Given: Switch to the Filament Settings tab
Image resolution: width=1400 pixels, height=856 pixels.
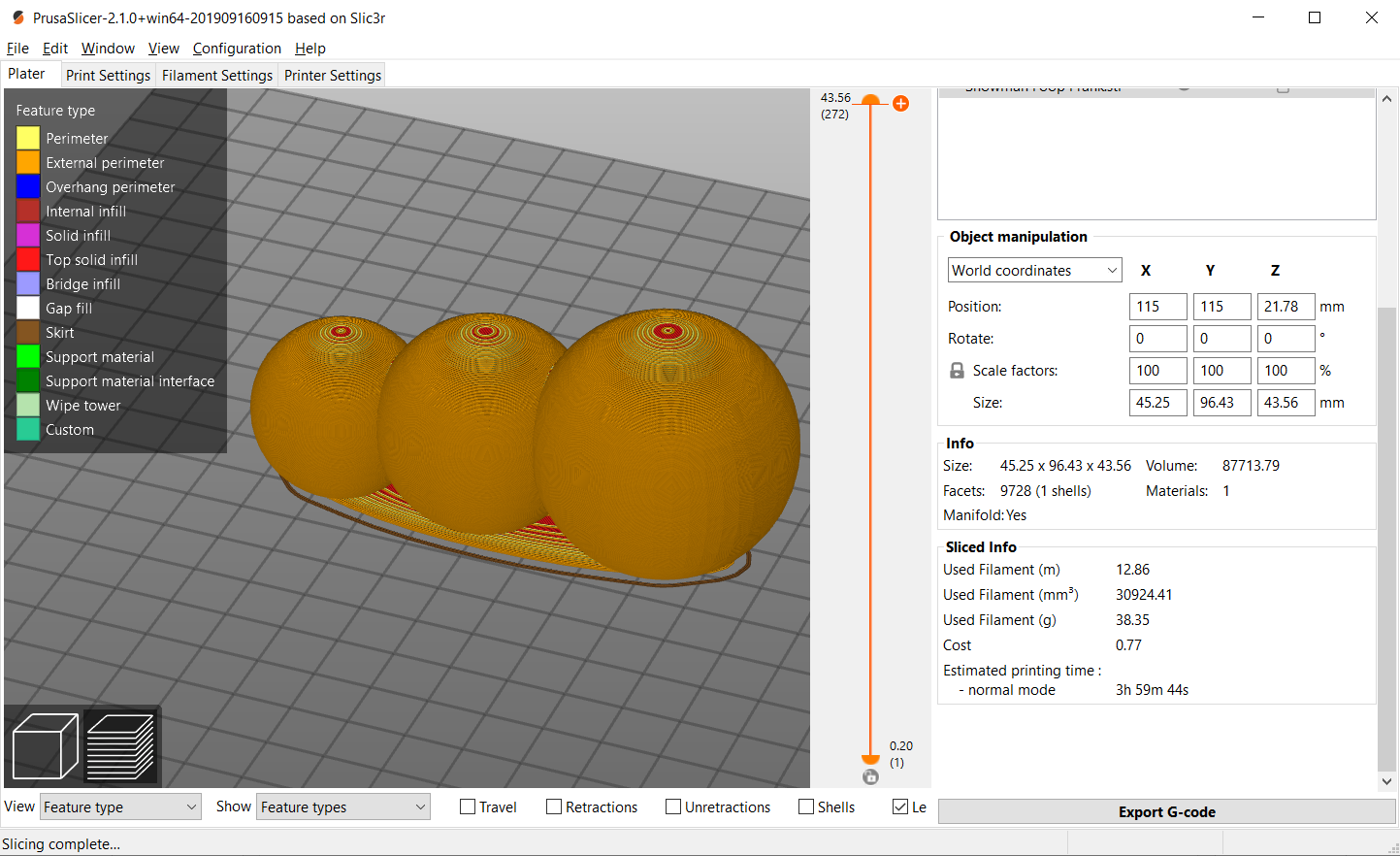Looking at the screenshot, I should (x=217, y=75).
